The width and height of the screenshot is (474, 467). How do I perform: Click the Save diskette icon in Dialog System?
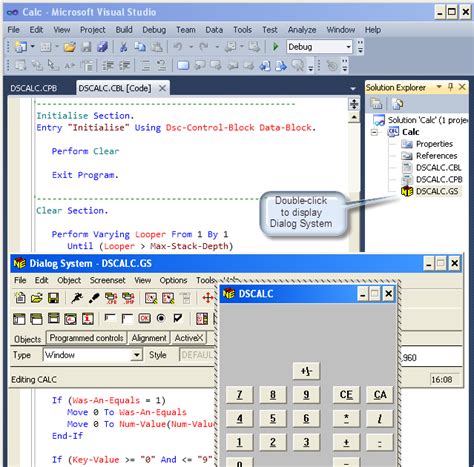[x=53, y=298]
